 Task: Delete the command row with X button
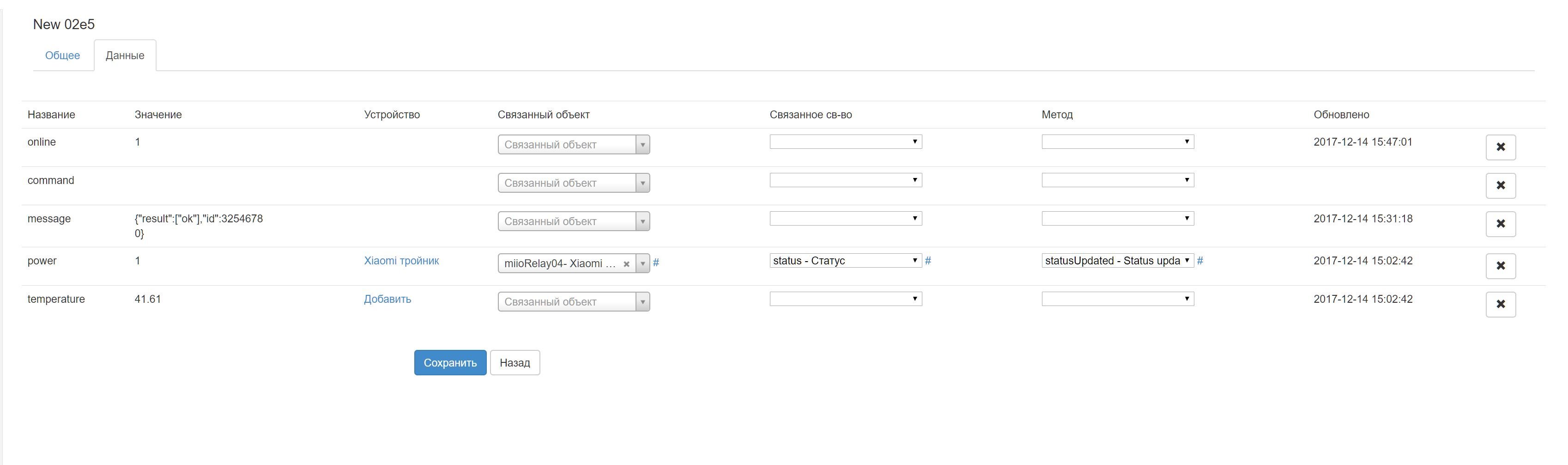1501,185
